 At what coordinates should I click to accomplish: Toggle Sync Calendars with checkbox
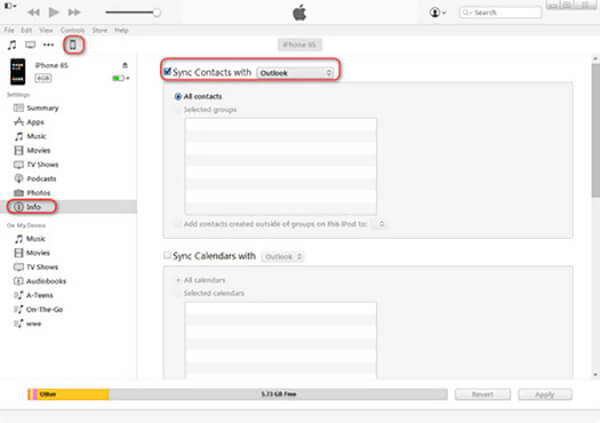[x=167, y=255]
